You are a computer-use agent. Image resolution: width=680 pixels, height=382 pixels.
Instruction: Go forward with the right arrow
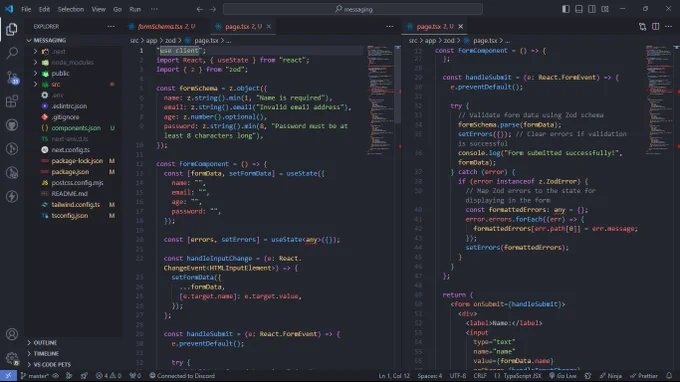[x=213, y=9]
